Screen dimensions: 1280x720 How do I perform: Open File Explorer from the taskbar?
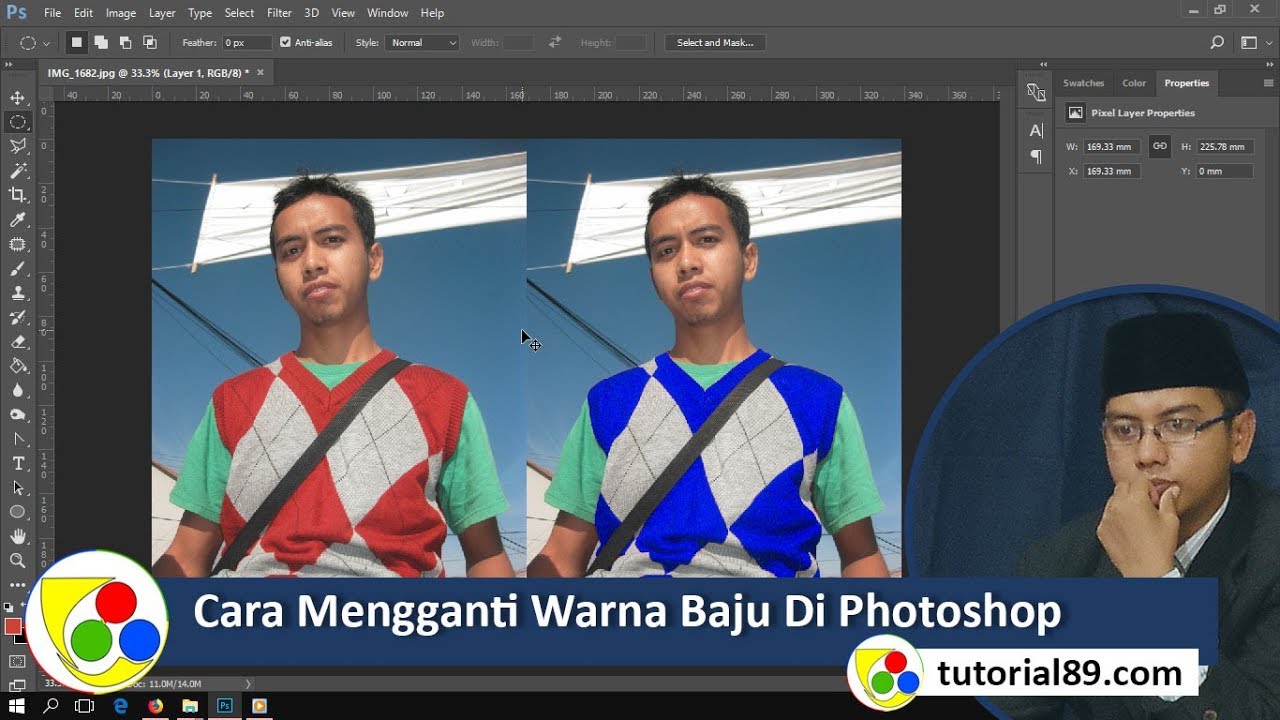point(190,706)
